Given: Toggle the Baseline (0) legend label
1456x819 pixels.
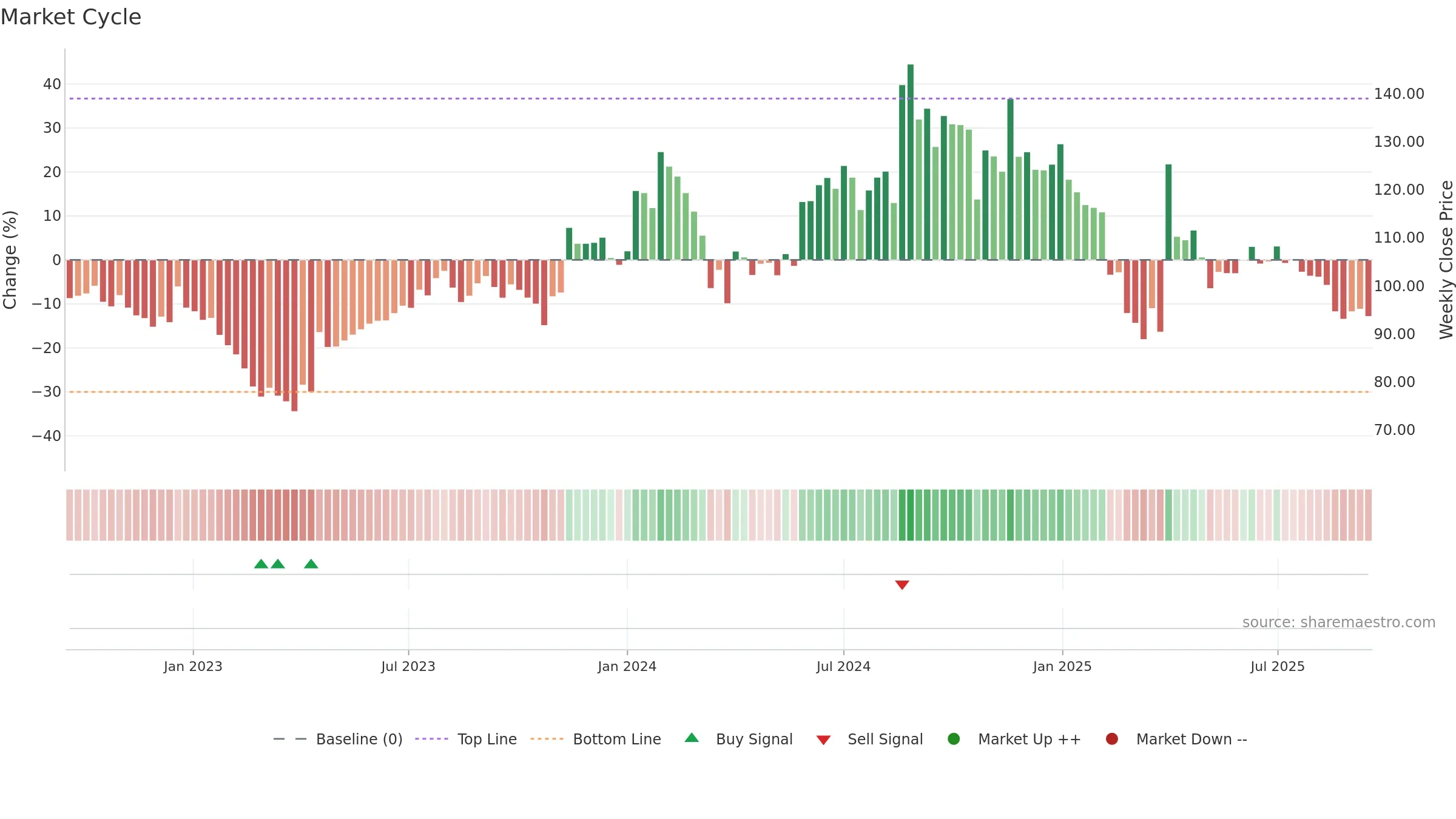Looking at the screenshot, I should [359, 739].
